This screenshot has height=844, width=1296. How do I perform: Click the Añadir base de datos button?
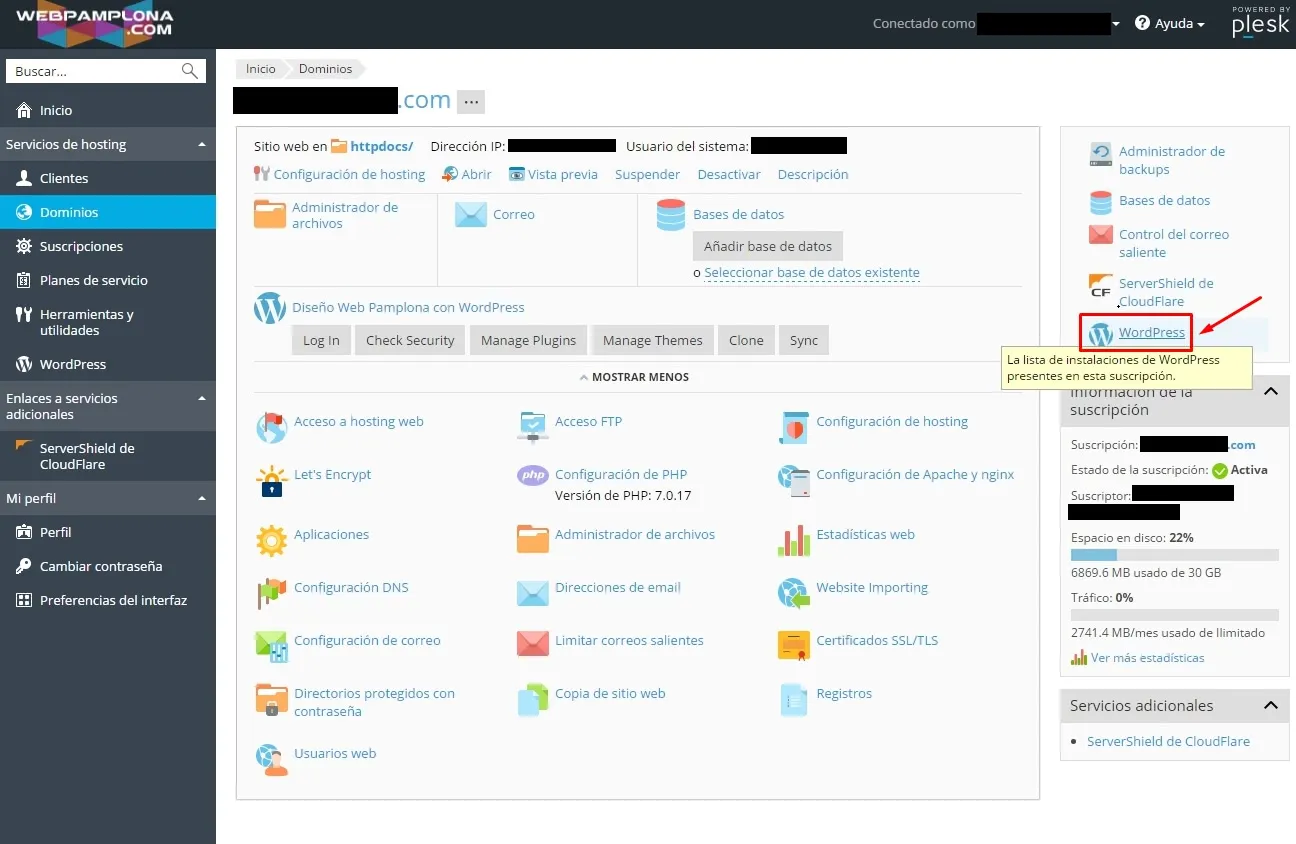pyautogui.click(x=767, y=246)
